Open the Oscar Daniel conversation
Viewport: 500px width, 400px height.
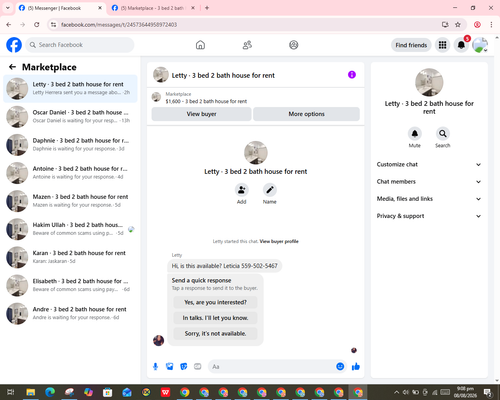[x=70, y=117]
